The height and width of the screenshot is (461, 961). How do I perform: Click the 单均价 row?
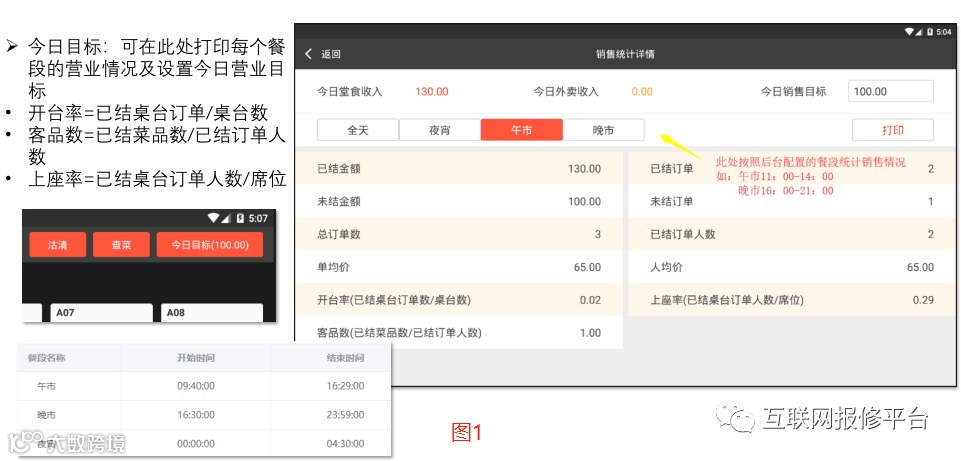click(459, 267)
